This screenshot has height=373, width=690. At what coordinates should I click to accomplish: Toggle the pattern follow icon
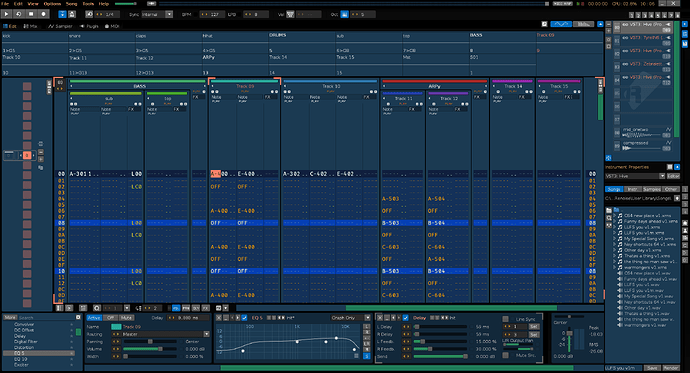(62, 14)
